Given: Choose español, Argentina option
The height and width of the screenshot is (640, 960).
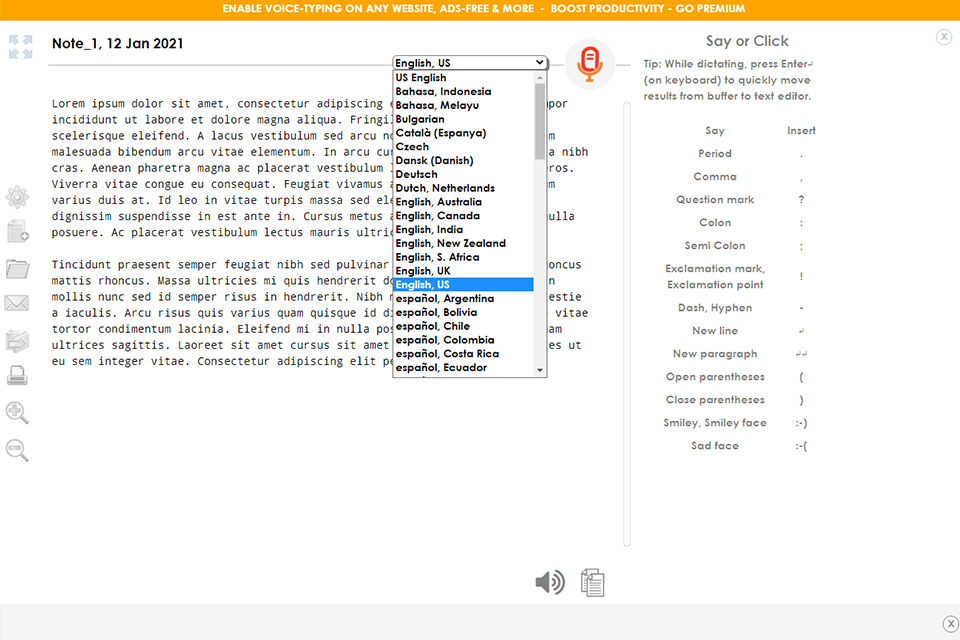Looking at the screenshot, I should click(x=463, y=298).
